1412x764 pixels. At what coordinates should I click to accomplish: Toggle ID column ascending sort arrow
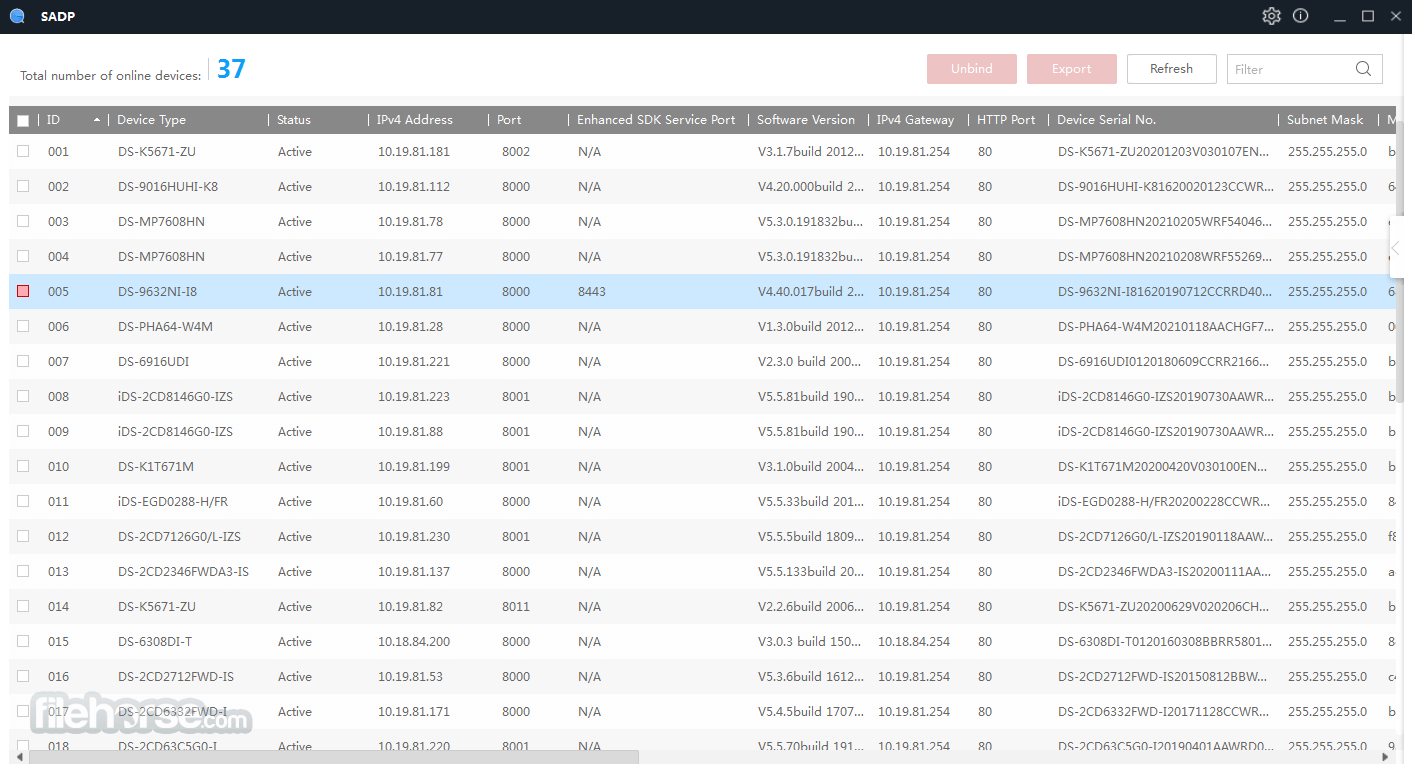[x=96, y=120]
